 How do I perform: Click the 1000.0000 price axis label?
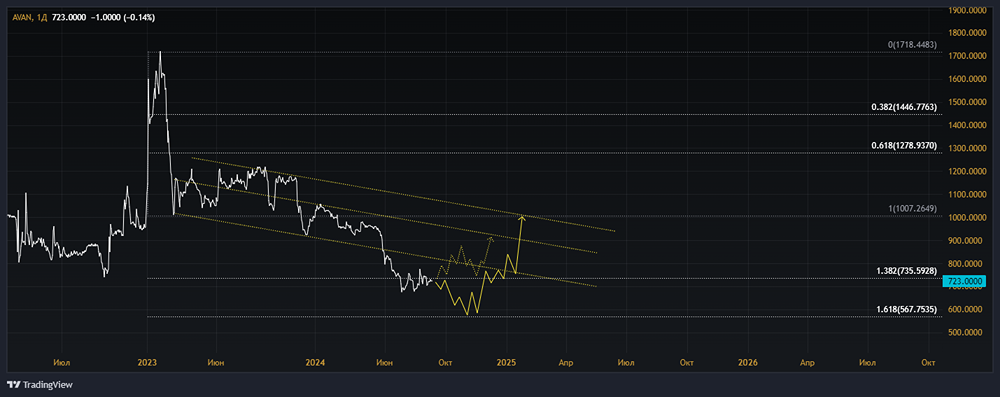click(968, 218)
